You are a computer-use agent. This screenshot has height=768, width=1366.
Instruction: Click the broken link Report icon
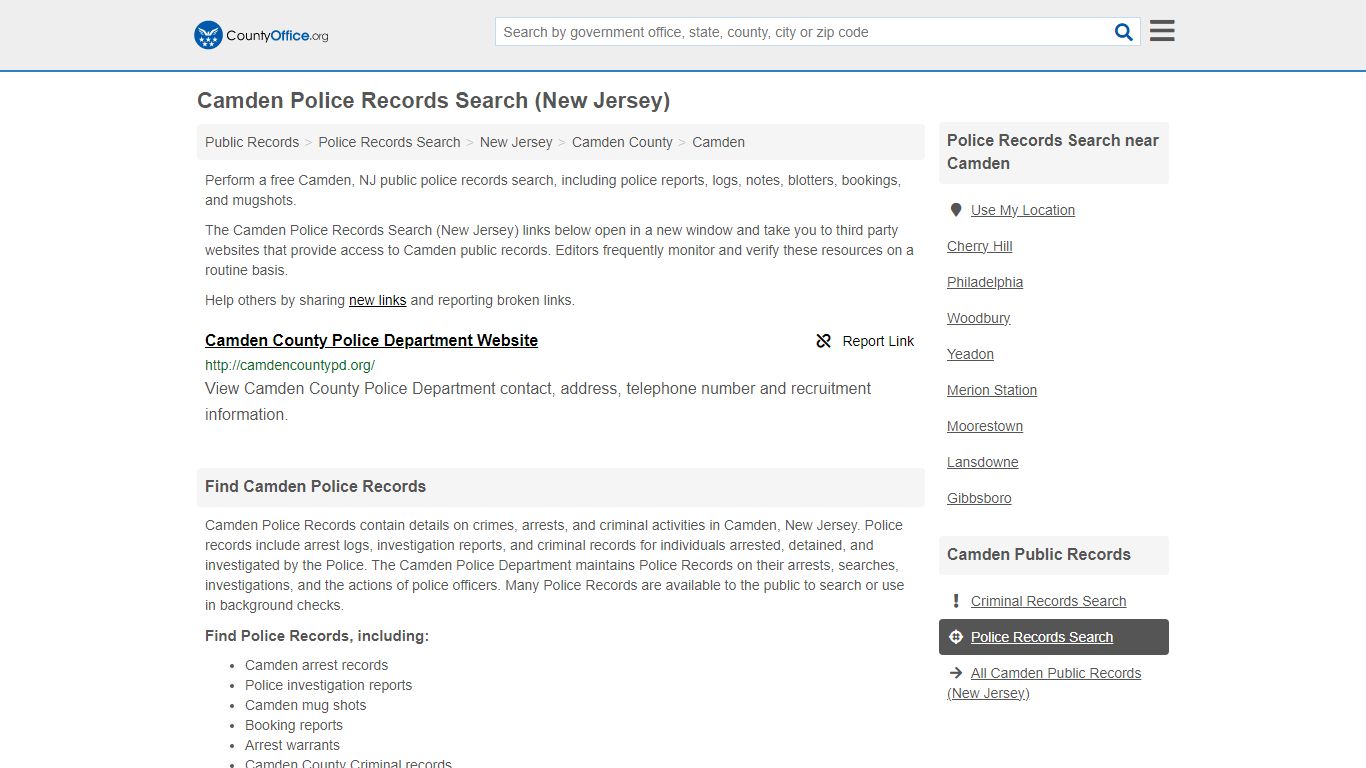824,341
